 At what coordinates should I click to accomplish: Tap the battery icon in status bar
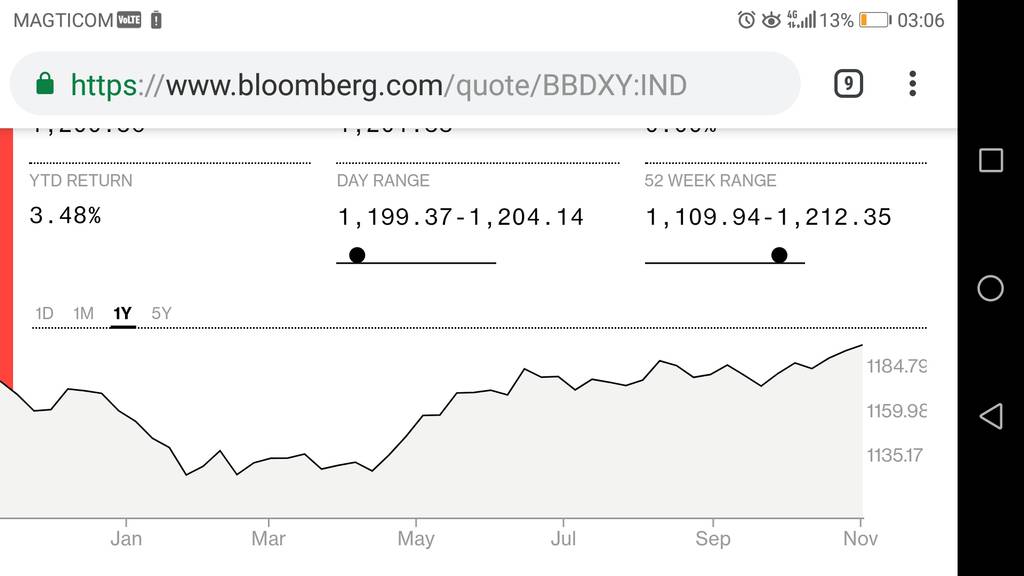(x=874, y=20)
